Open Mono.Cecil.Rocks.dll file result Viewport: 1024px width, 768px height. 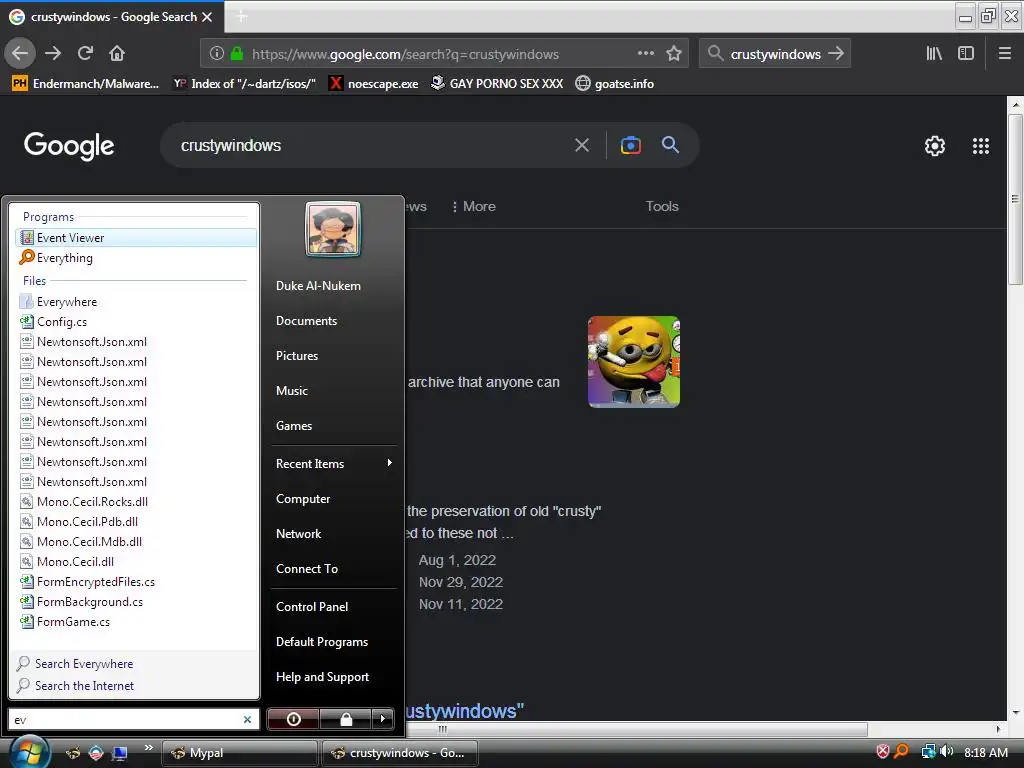coord(136,502)
